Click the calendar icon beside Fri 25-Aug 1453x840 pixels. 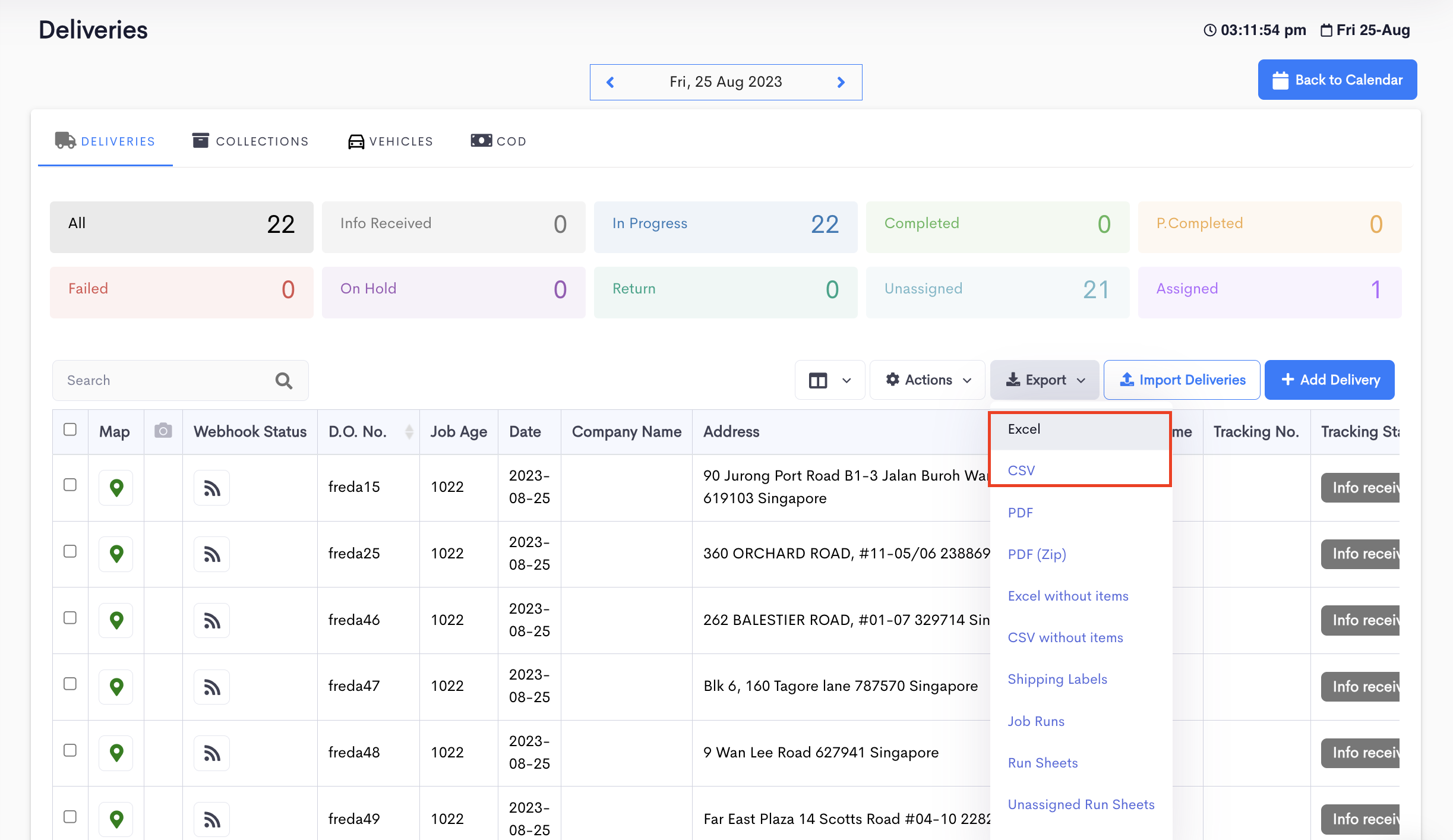[1326, 30]
